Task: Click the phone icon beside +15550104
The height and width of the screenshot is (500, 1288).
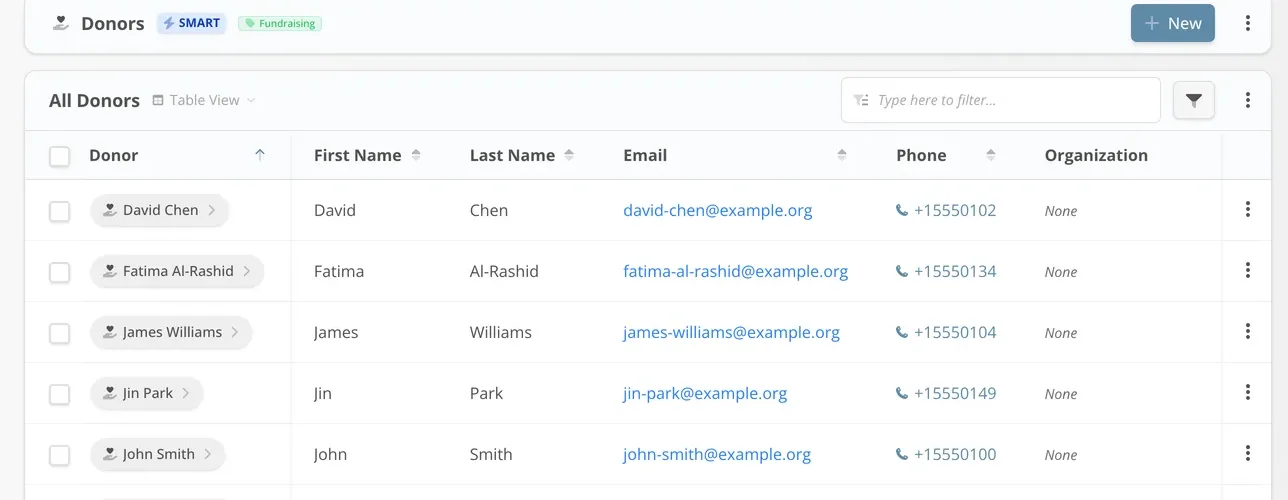Action: [x=902, y=333]
